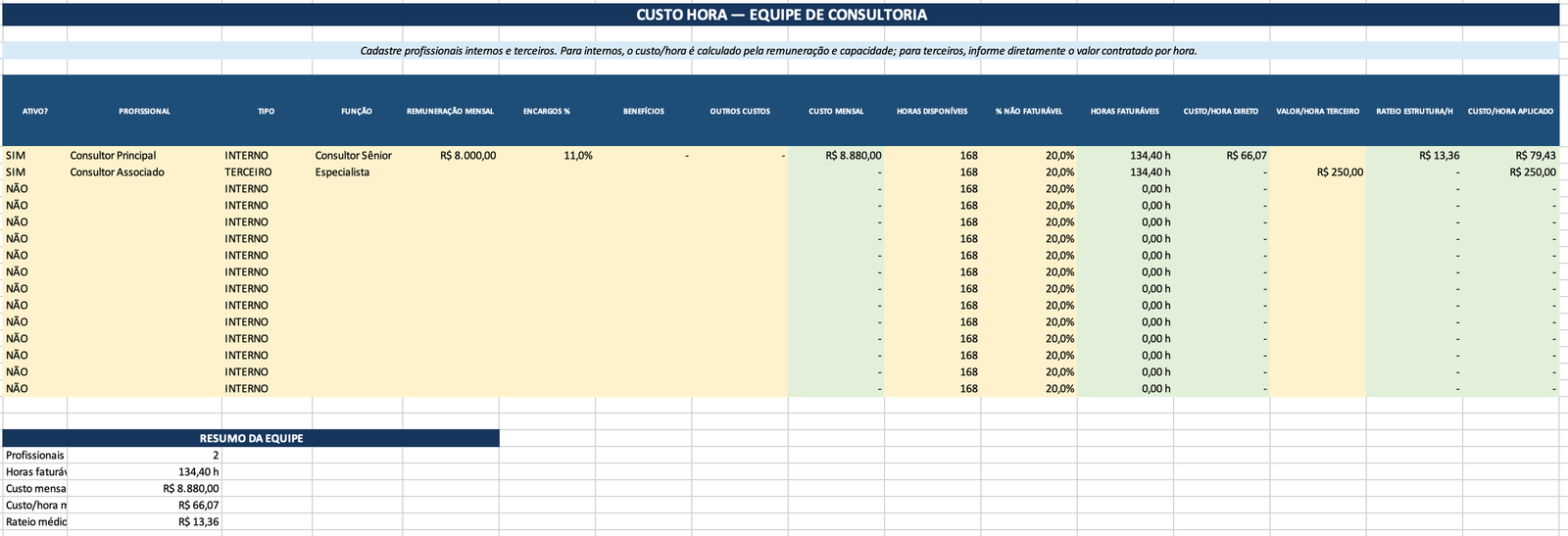Screen dimensions: 1568x536
Task: Click the Horas faturáv label in the summary
Action: [35, 472]
